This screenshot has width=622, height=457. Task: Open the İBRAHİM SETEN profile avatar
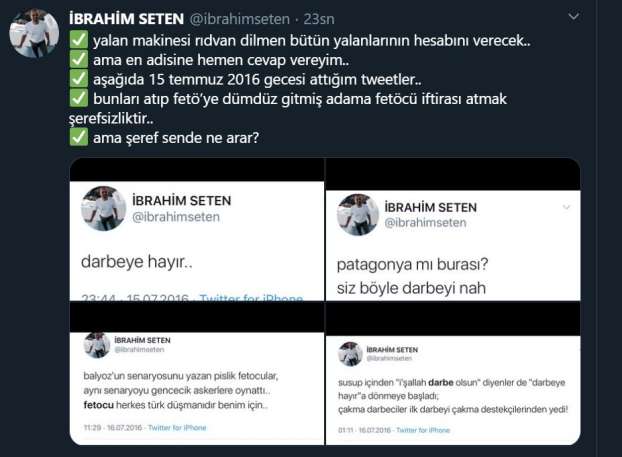coord(34,33)
